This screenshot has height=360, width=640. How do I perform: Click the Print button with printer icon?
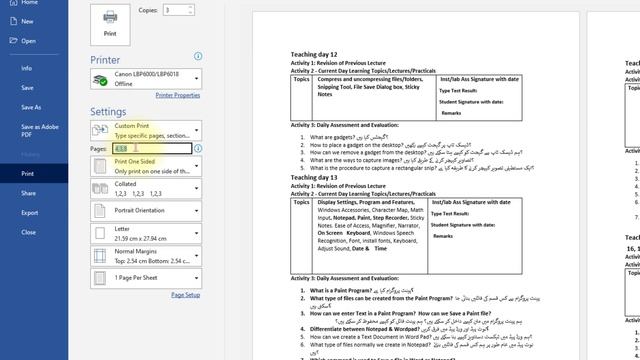coord(110,24)
